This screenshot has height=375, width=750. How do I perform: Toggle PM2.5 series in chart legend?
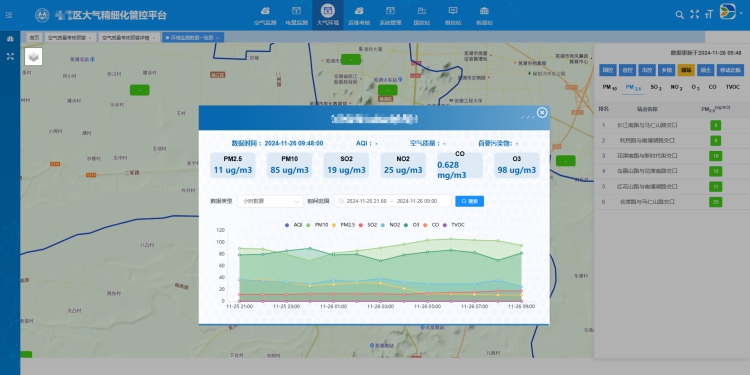pyautogui.click(x=344, y=225)
